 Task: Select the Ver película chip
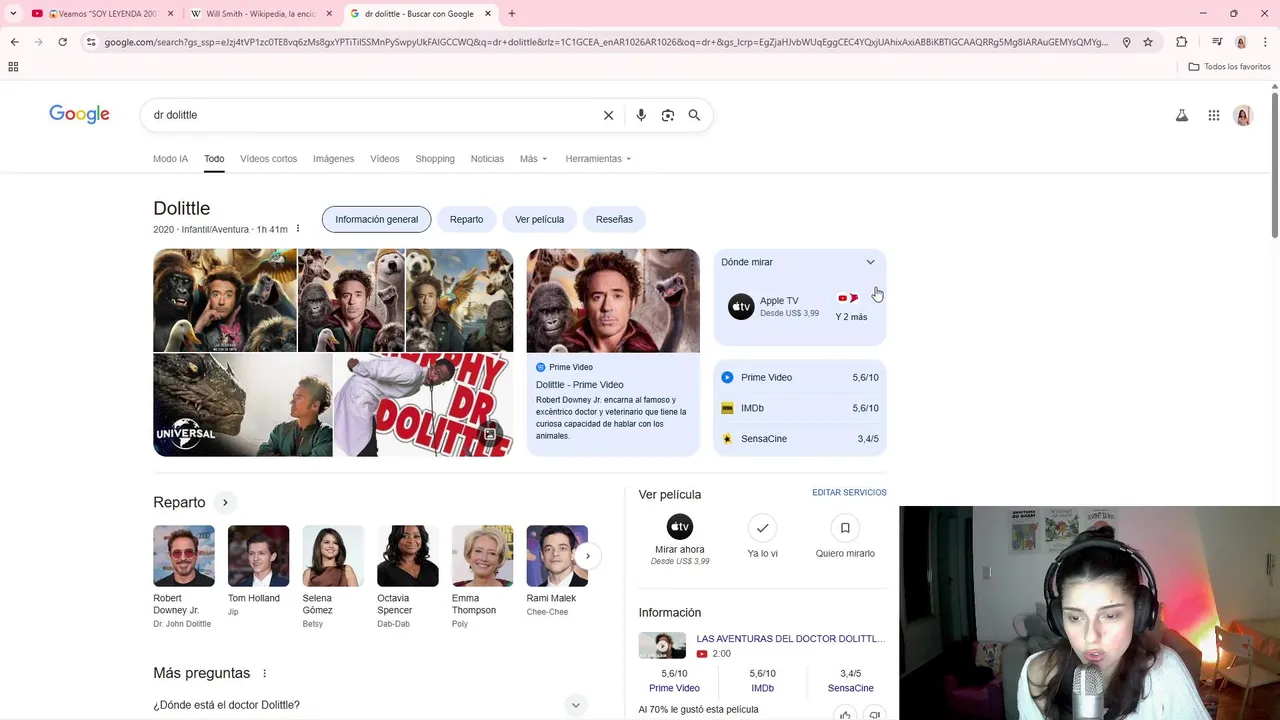click(x=539, y=219)
